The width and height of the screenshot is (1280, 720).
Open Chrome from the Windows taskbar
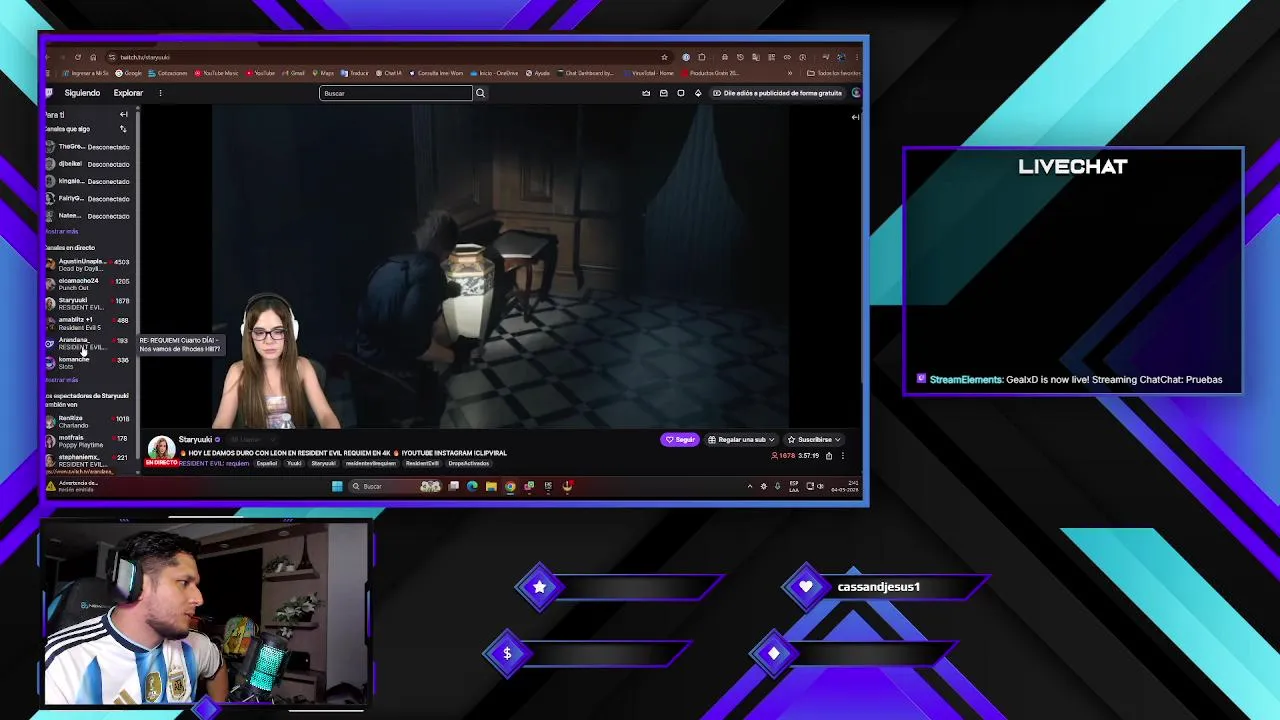[510, 487]
